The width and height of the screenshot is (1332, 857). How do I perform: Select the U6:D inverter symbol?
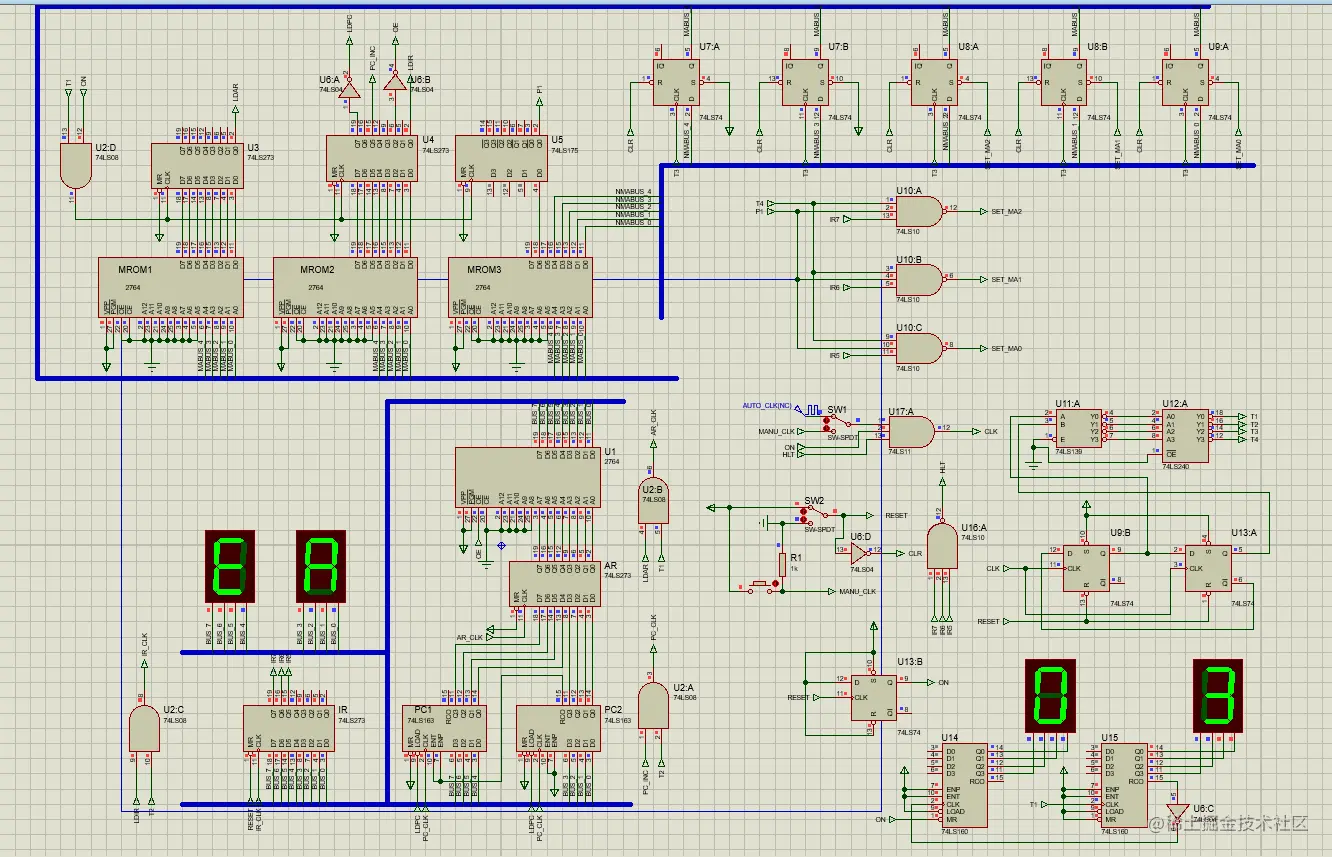[860, 552]
